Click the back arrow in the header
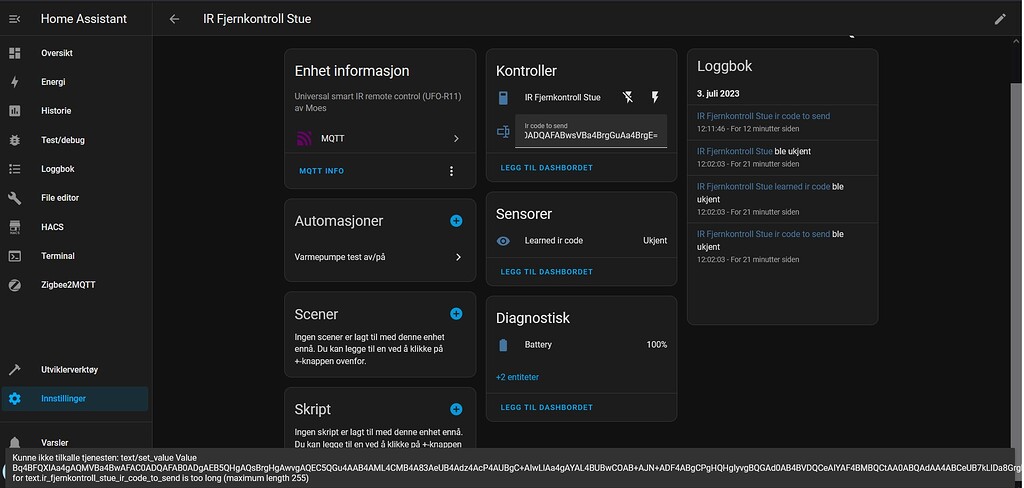This screenshot has width=1024, height=488. point(174,18)
